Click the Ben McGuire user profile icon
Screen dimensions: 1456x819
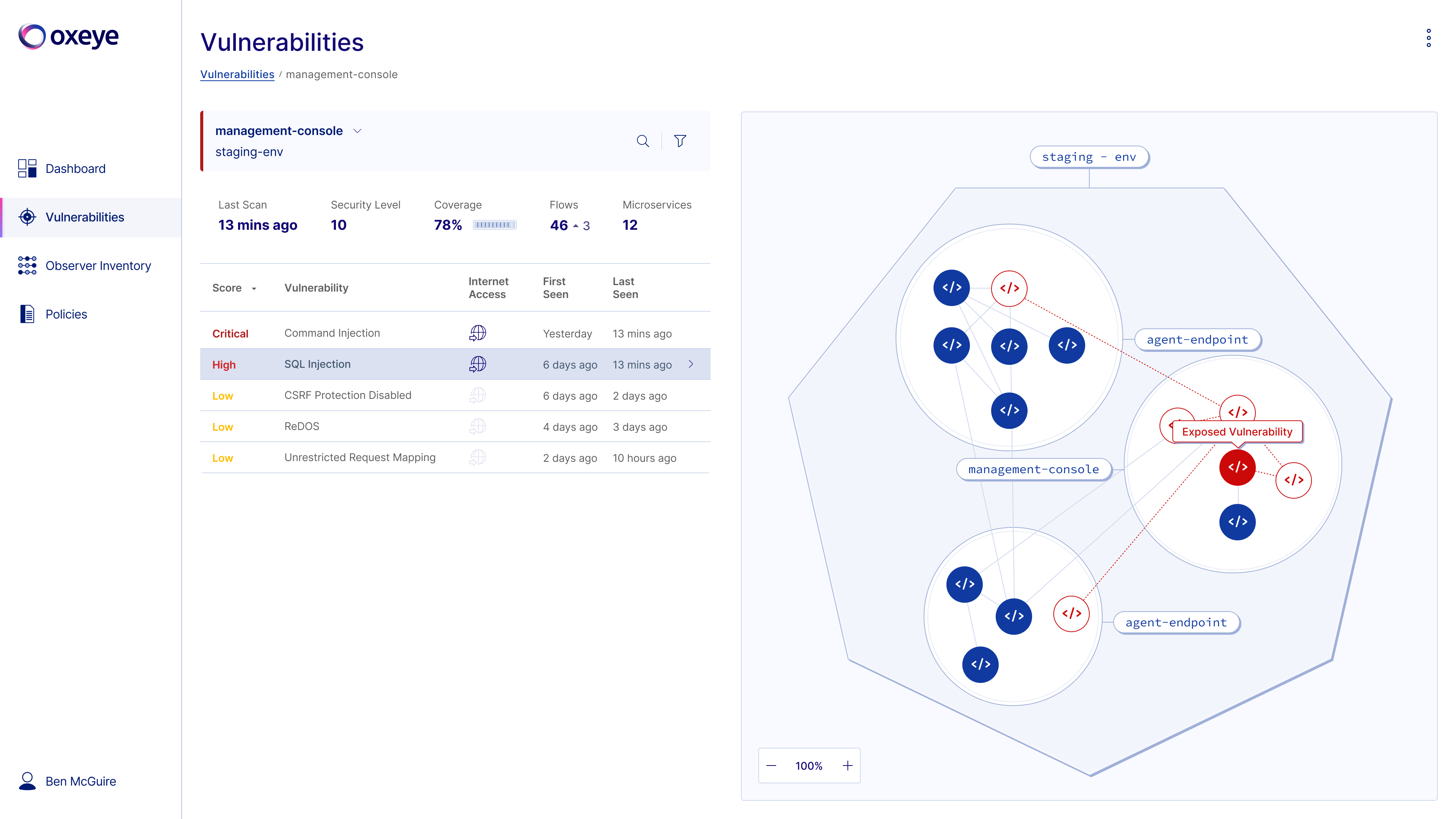[x=27, y=781]
